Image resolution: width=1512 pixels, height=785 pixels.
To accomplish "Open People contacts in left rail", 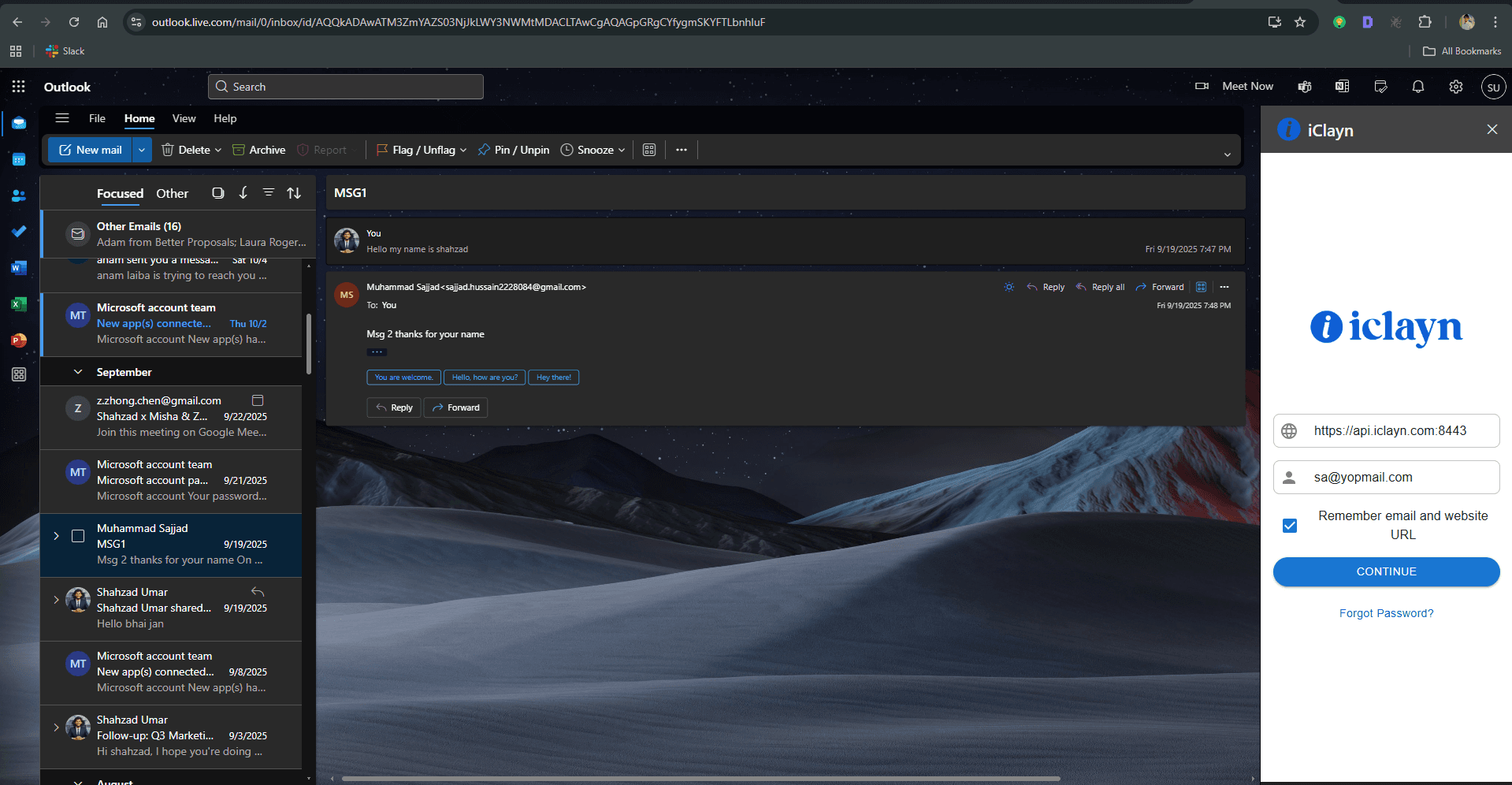I will click(x=19, y=195).
